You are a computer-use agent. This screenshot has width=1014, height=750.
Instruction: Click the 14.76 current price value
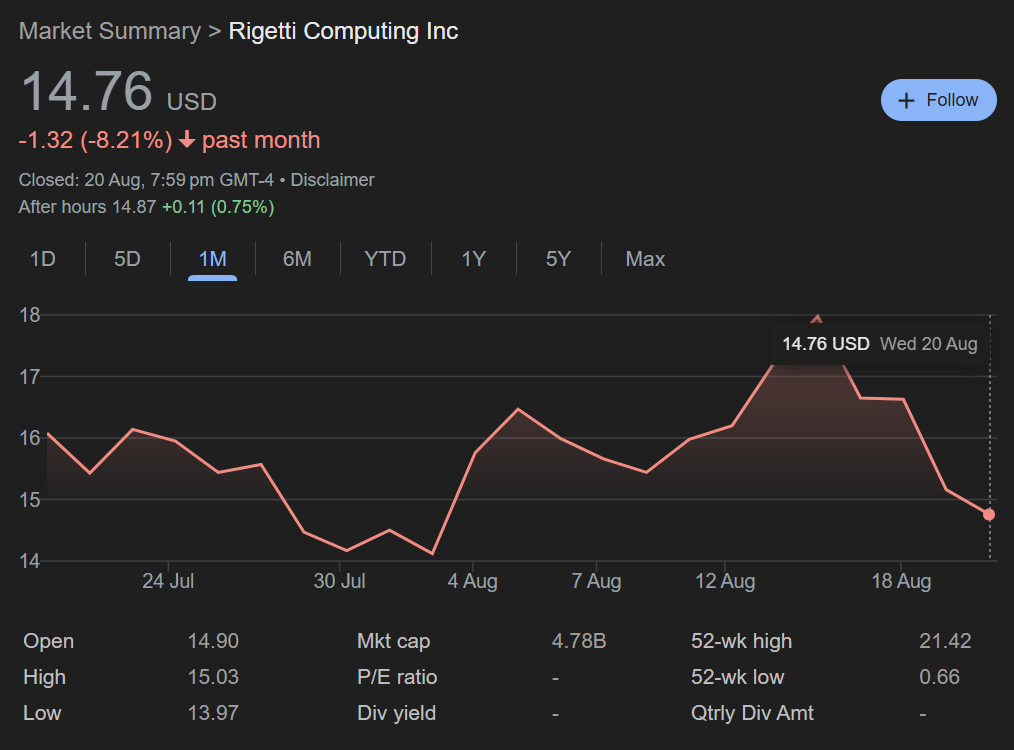click(87, 91)
